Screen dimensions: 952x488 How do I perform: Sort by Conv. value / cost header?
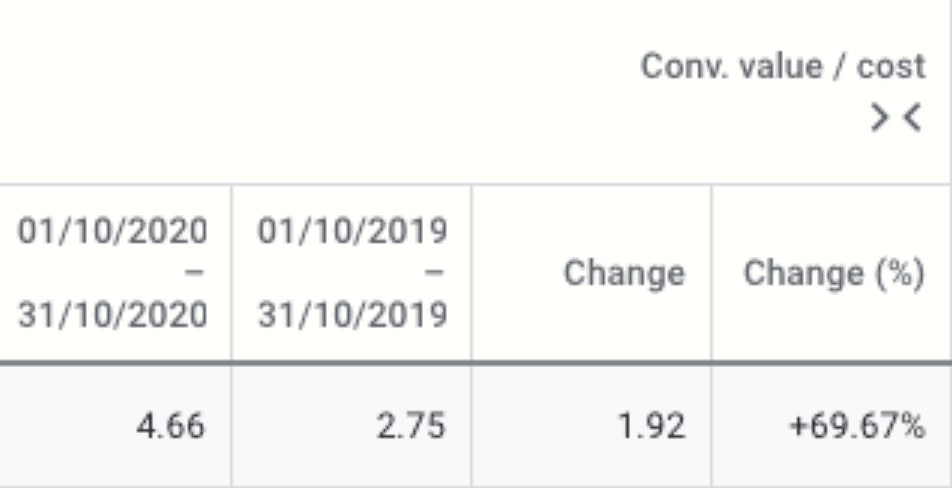[783, 66]
